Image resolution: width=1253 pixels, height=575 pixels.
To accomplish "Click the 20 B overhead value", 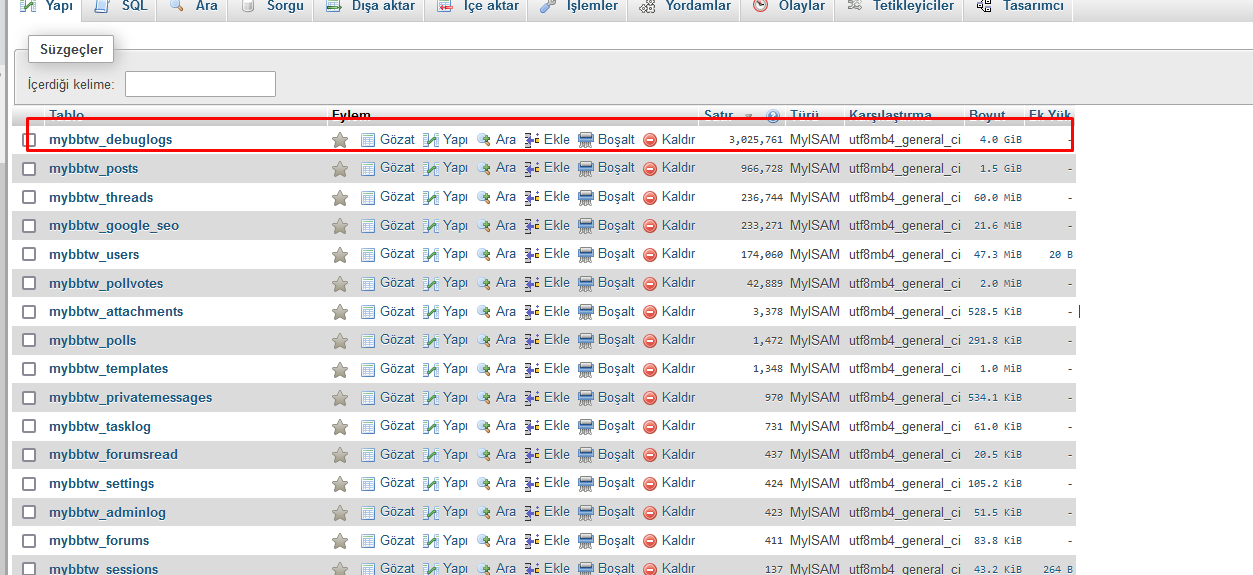I will coord(1061,254).
